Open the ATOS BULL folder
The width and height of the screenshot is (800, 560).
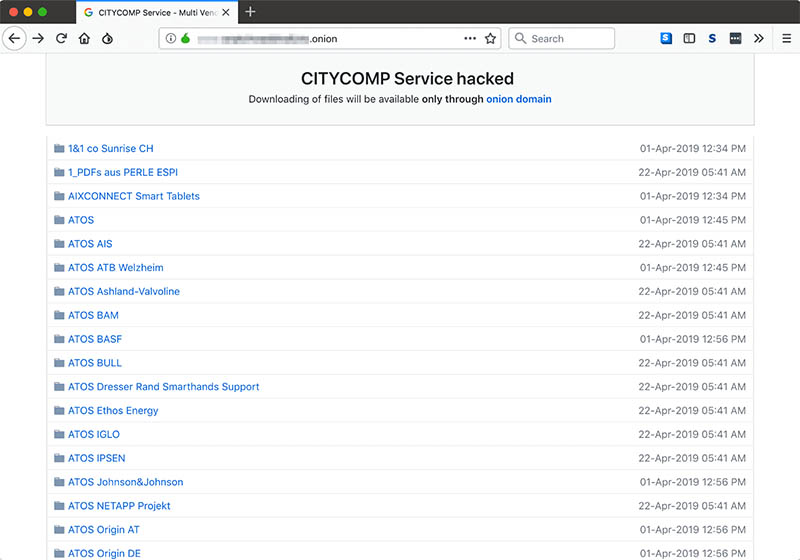point(95,363)
